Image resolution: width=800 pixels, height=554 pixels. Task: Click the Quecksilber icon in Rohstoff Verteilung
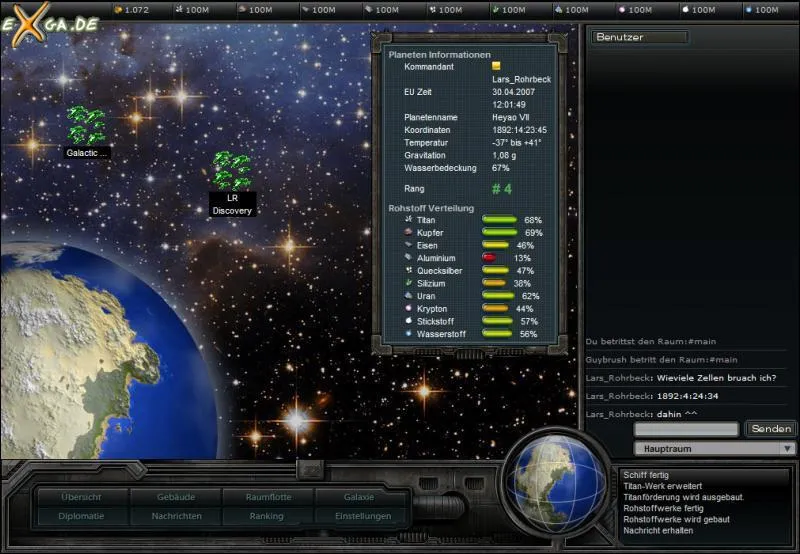pos(408,270)
